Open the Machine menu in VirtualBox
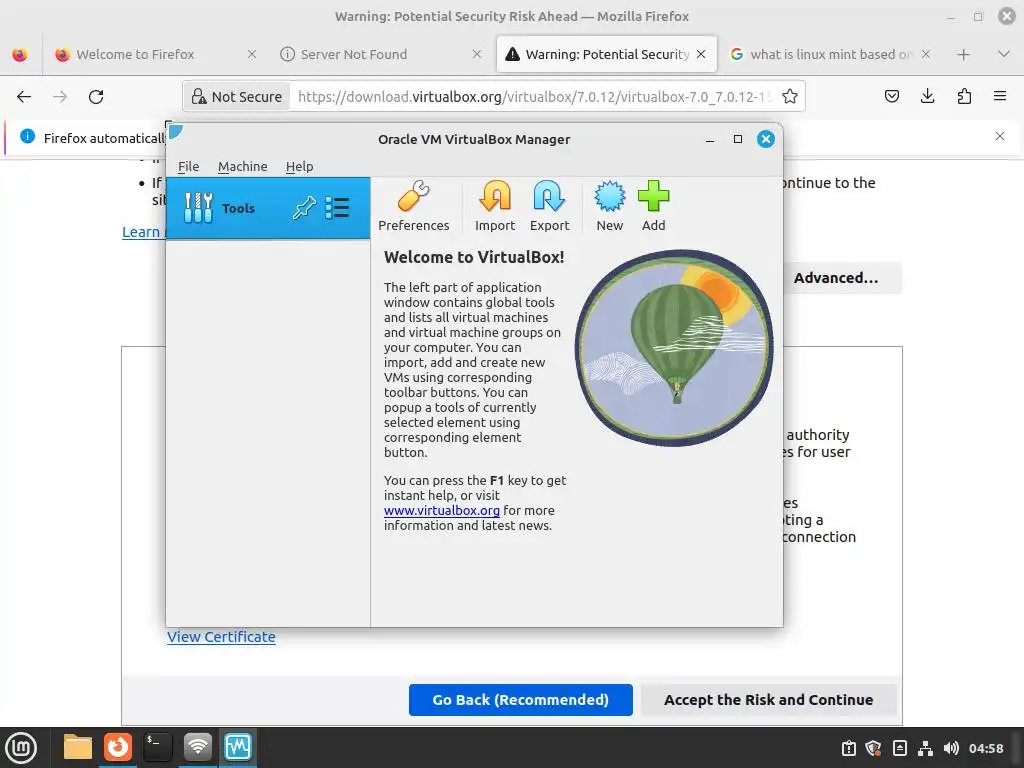 click(x=242, y=167)
